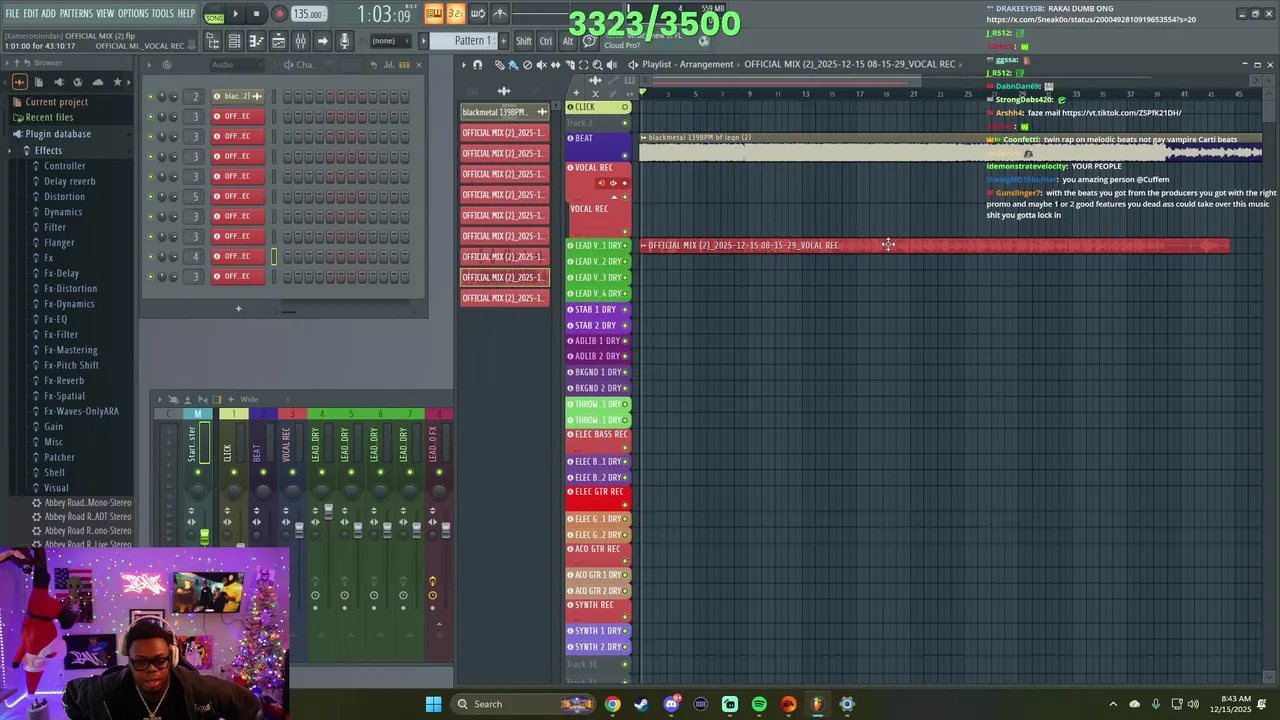Toggle the loop recording icon
Viewport: 1280px width, 720px height.
pos(478,13)
